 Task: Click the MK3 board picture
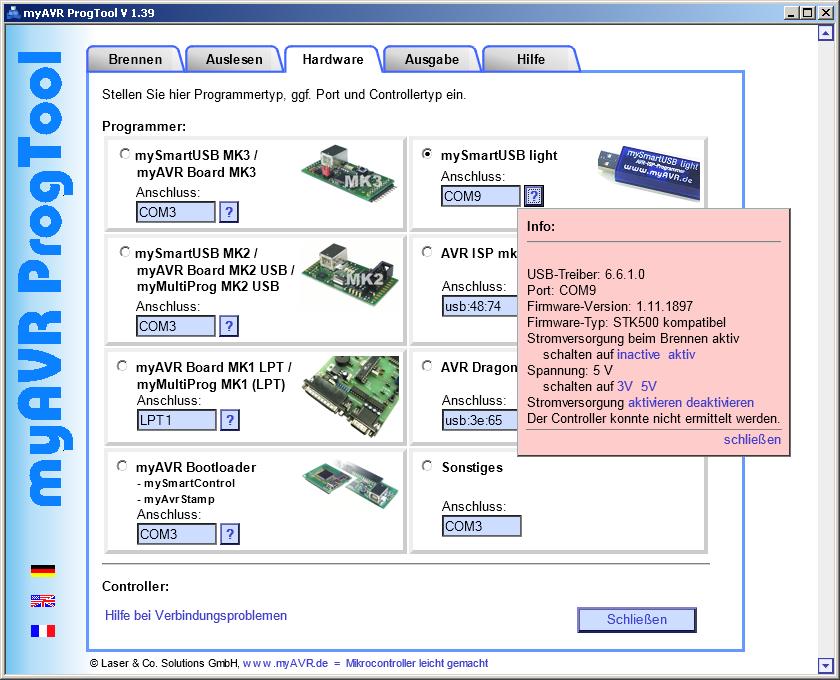tap(349, 172)
